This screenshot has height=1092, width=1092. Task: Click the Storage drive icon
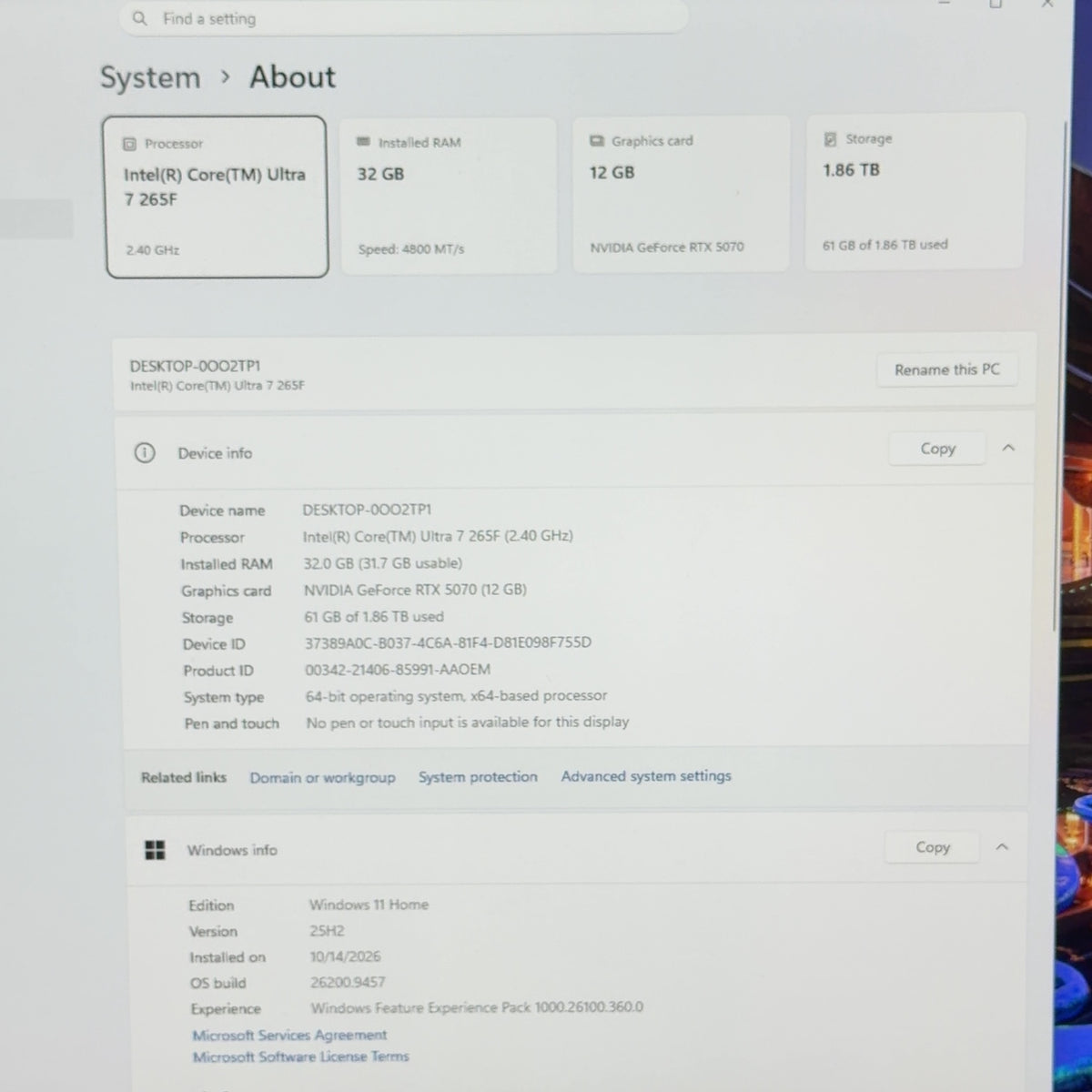click(x=830, y=138)
